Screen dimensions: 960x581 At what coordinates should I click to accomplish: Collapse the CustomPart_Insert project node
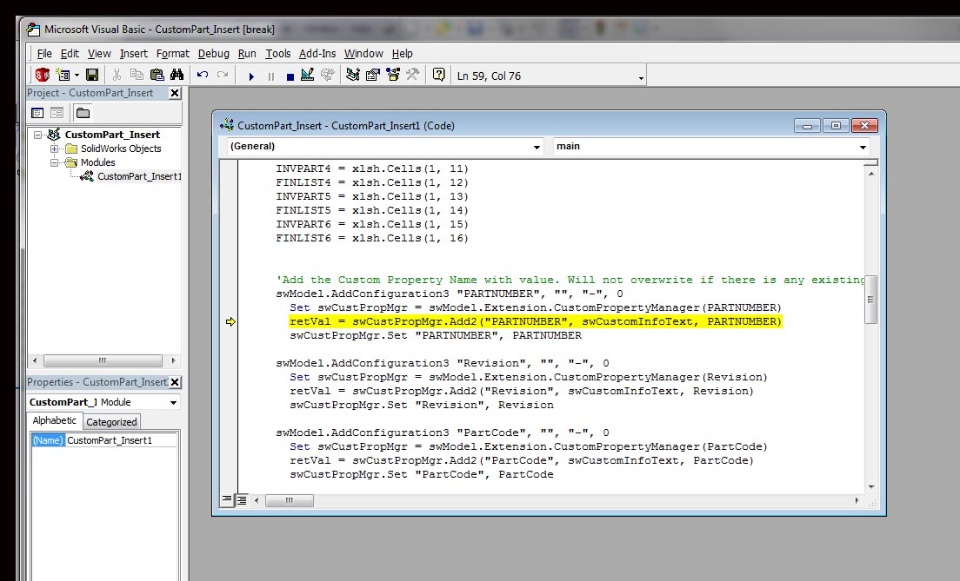tap(38, 135)
